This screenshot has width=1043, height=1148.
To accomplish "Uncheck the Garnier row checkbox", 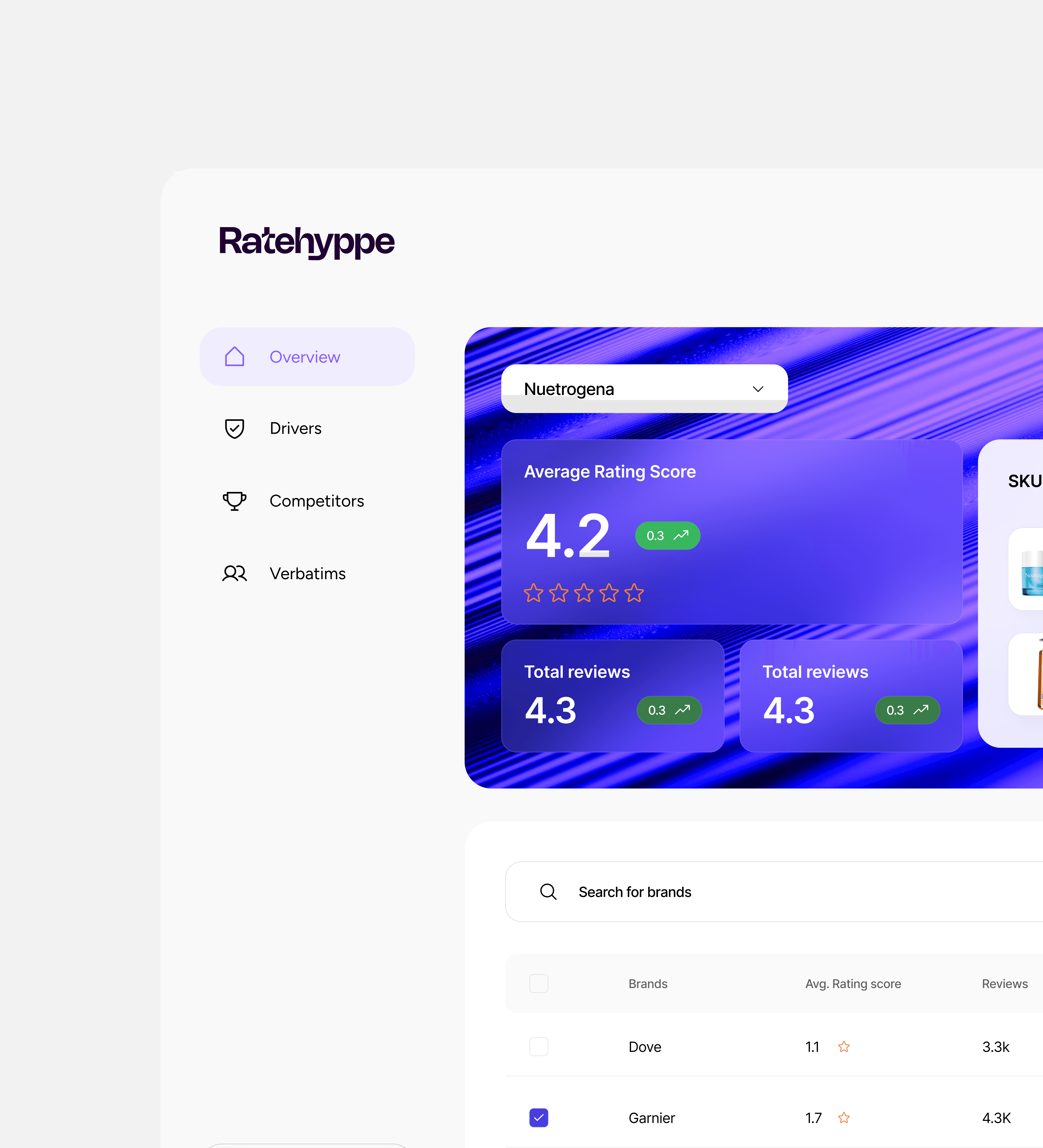I will pyautogui.click(x=539, y=1118).
